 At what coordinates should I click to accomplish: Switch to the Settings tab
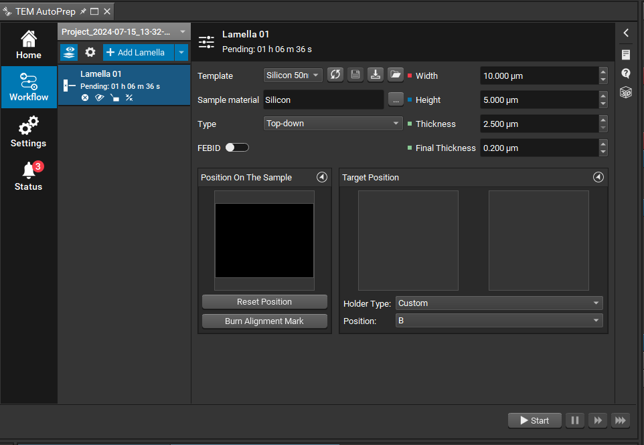[x=28, y=131]
